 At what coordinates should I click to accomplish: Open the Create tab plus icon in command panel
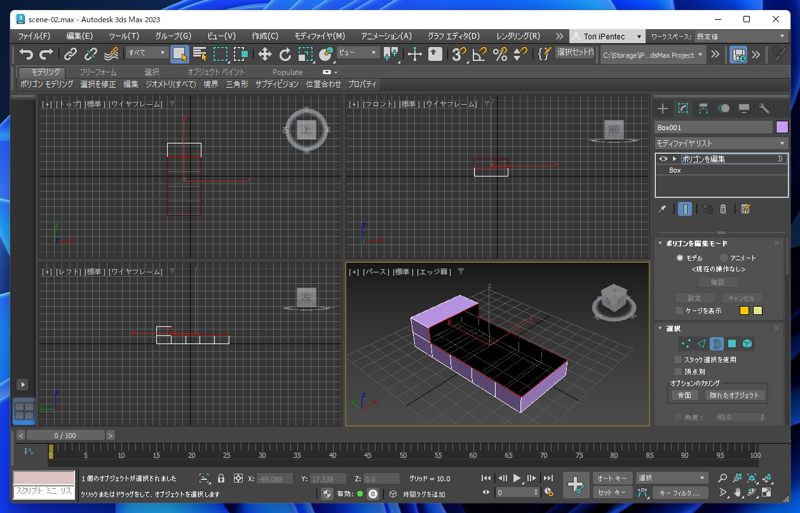[x=662, y=108]
